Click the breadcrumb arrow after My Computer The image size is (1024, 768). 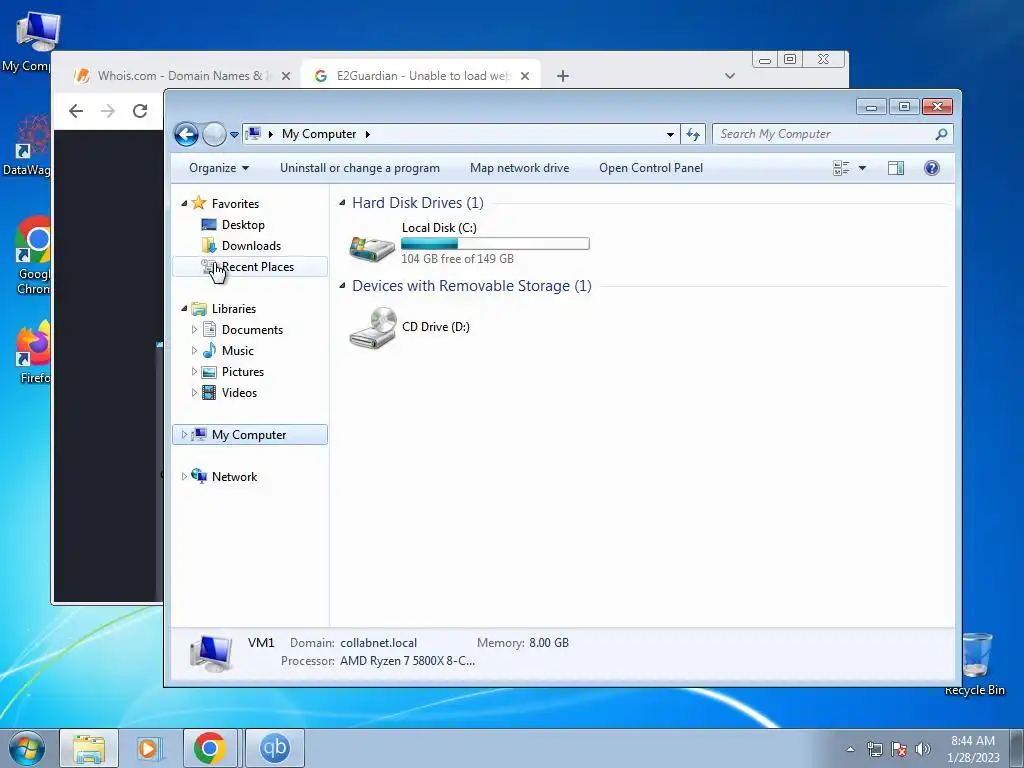(x=368, y=135)
